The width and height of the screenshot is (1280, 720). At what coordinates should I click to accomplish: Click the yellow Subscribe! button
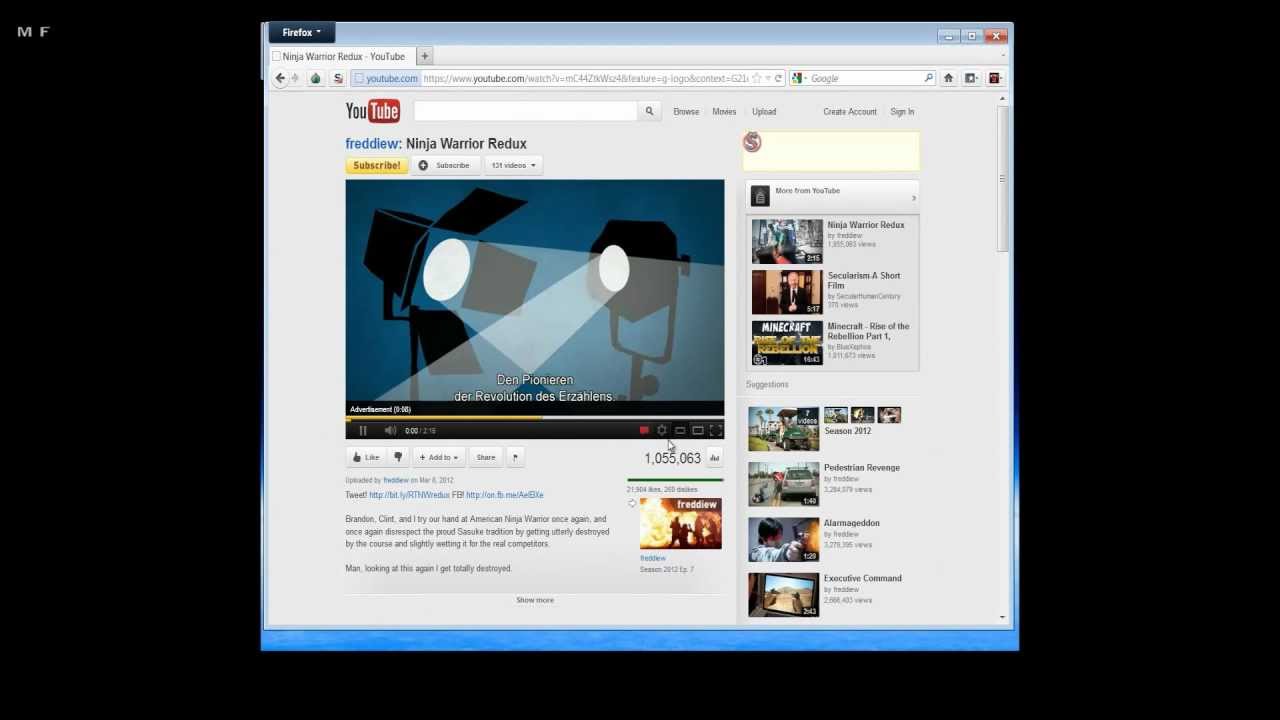[x=377, y=165]
